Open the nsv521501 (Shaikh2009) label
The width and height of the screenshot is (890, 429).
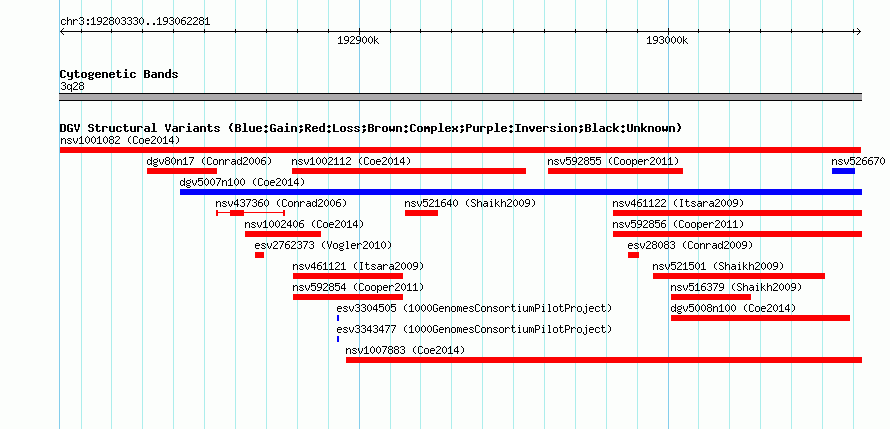(x=718, y=266)
